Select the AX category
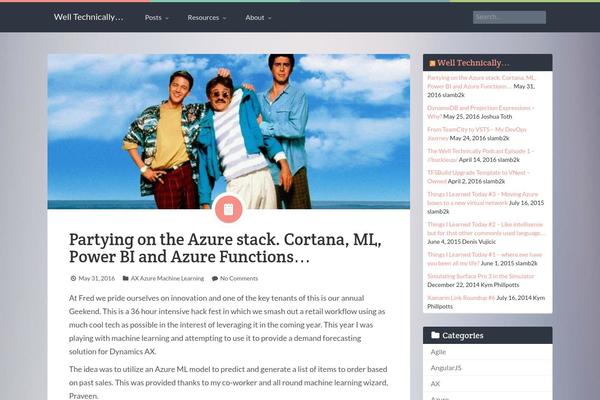The image size is (600, 400). click(x=435, y=384)
